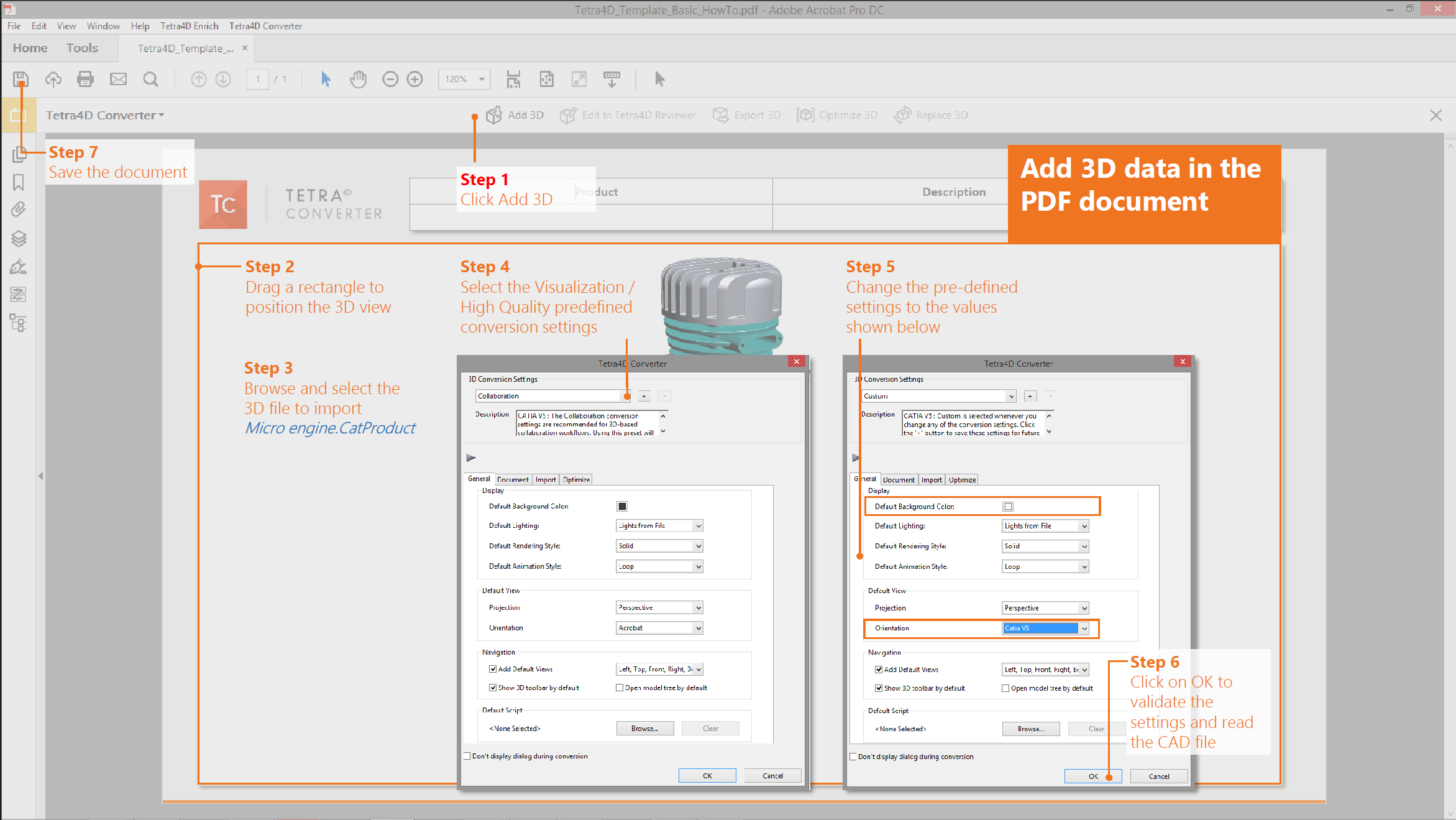This screenshot has height=820, width=1456.
Task: Open the Collaboration preset dropdown
Action: (x=553, y=396)
